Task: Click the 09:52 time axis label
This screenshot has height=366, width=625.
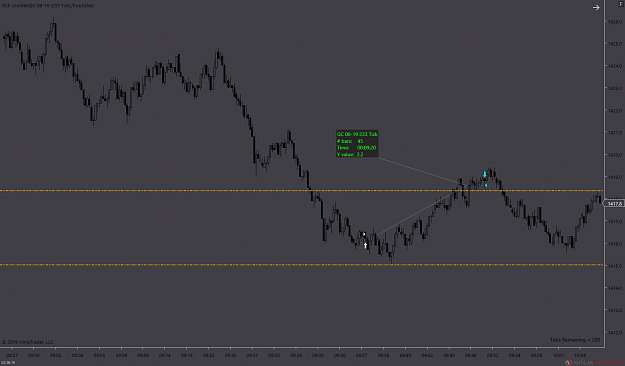Action: 492,355
